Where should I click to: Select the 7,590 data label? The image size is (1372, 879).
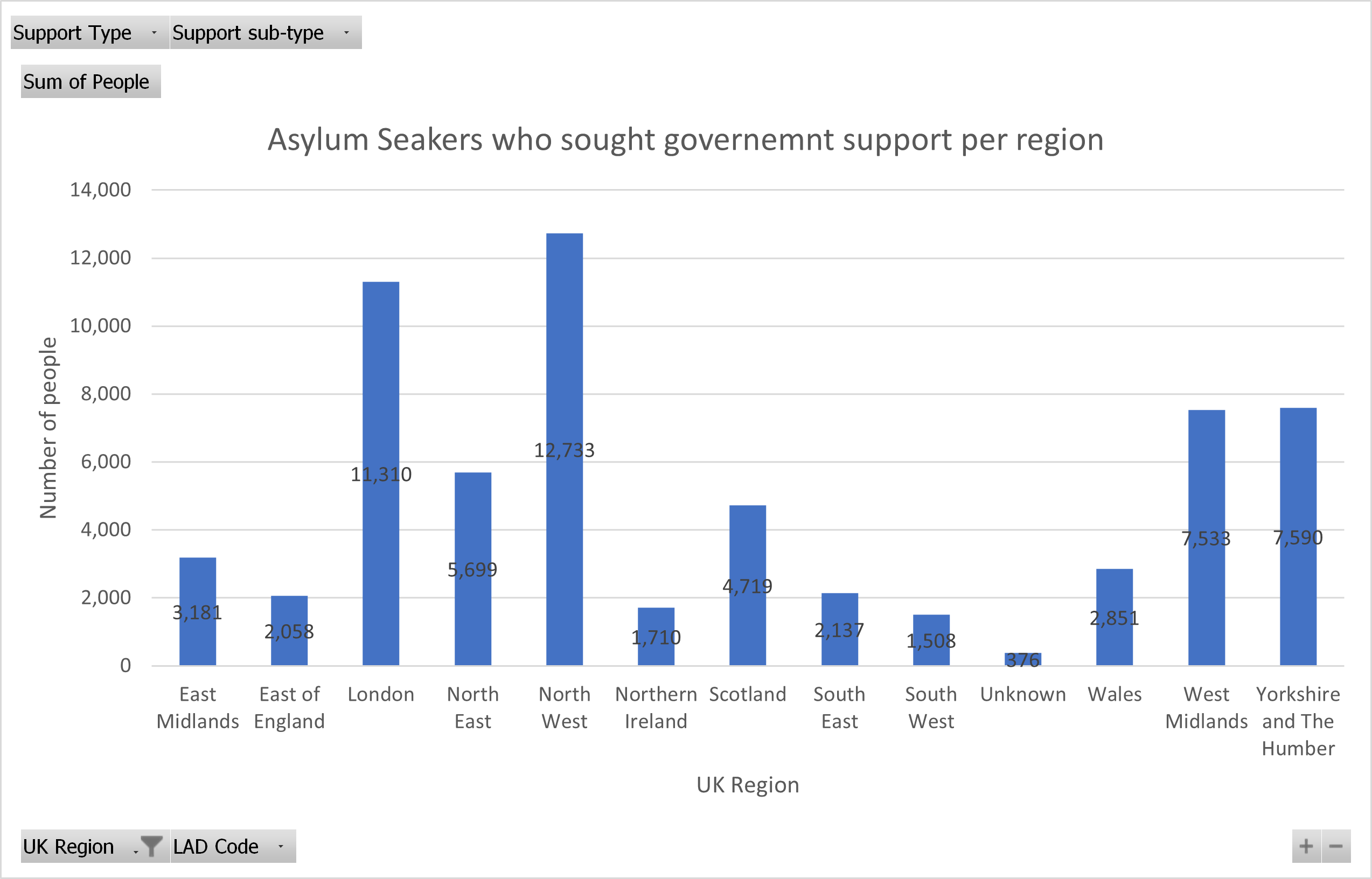pos(1298,538)
